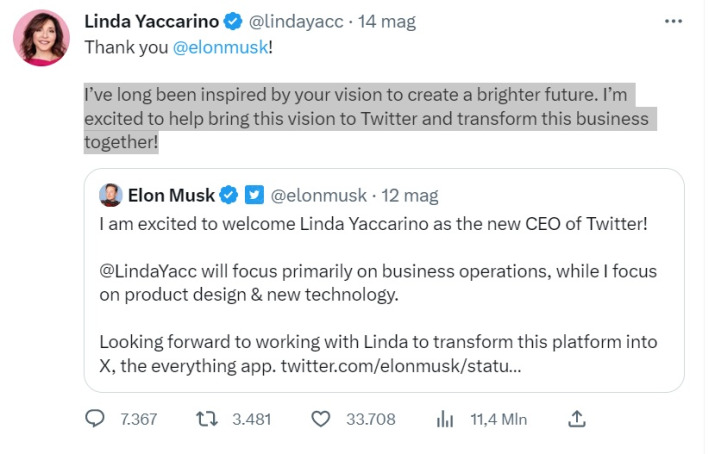Open view analytics bar chart icon
The image size is (715, 454).
pos(445,419)
